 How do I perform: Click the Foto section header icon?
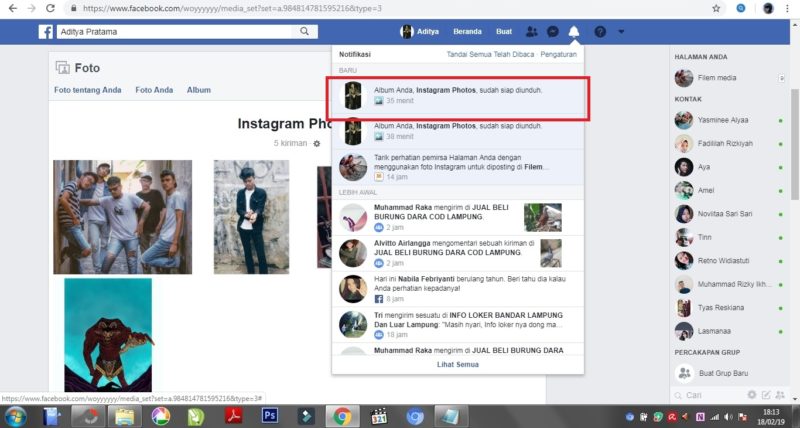tap(62, 68)
